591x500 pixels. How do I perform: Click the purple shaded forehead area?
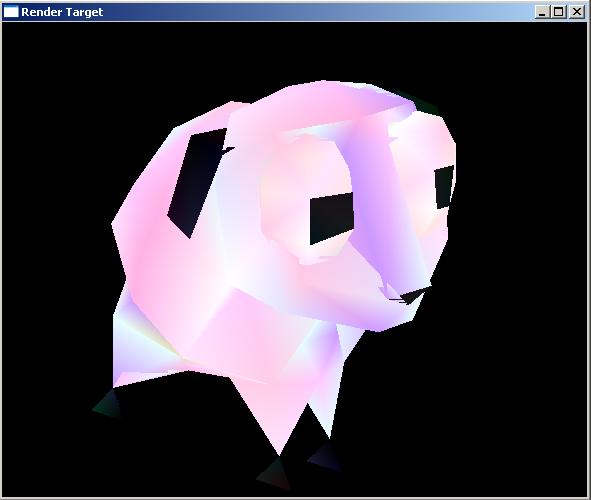(371, 203)
